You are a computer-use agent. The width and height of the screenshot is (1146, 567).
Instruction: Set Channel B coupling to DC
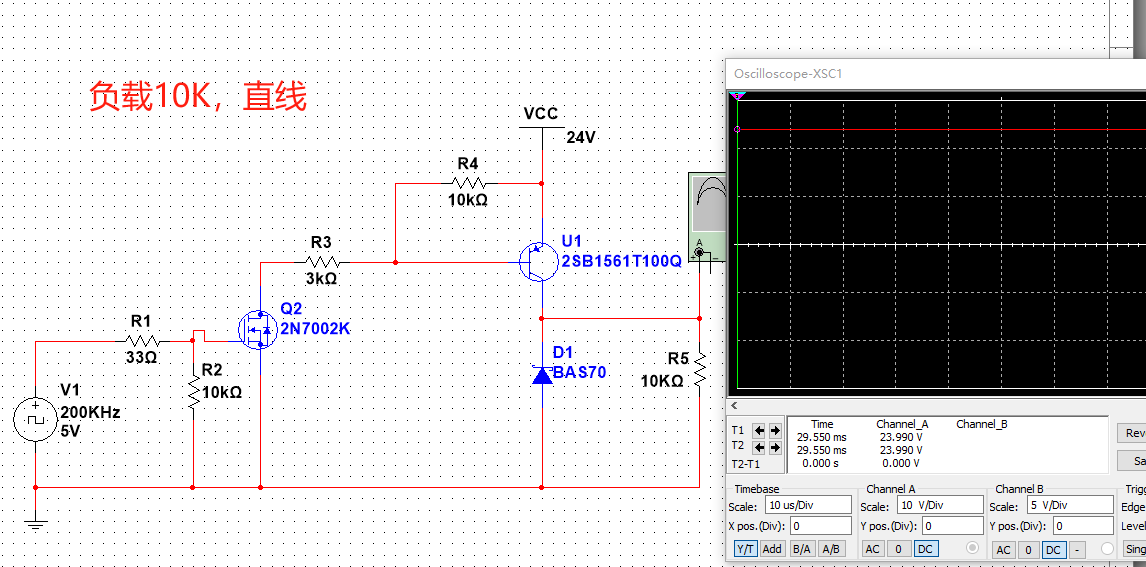click(x=1053, y=549)
